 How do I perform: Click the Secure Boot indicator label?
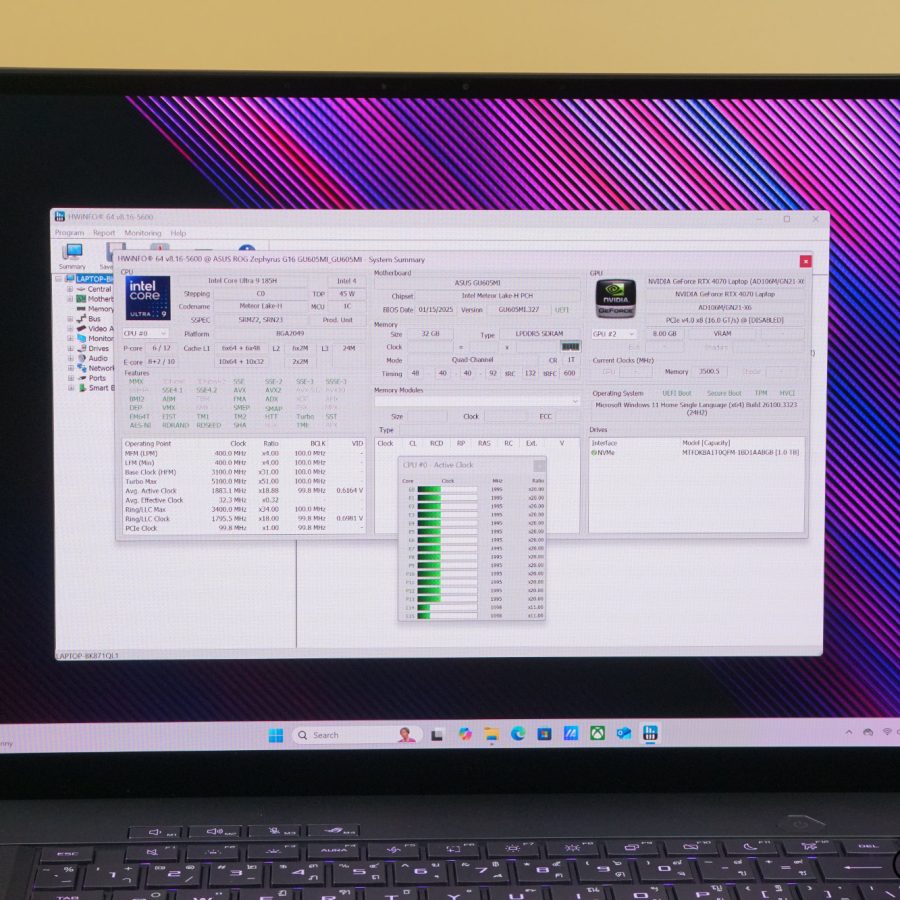pyautogui.click(x=724, y=393)
